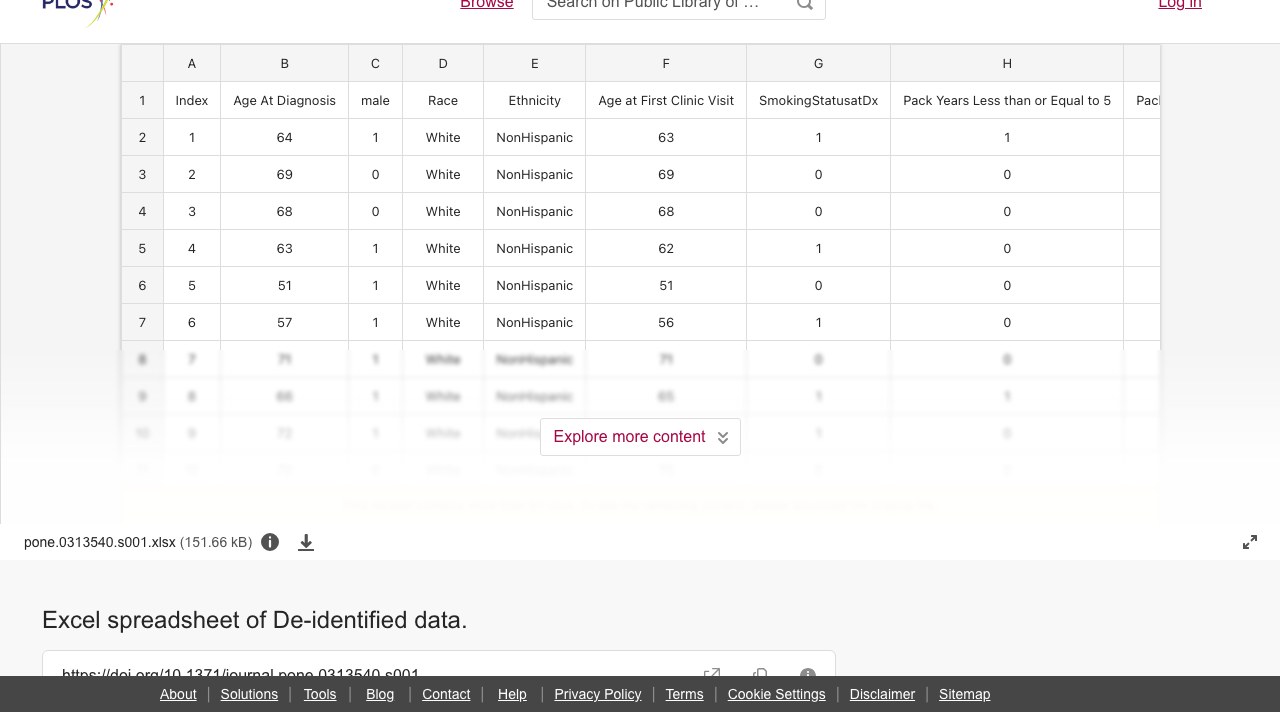Open Cookie Settings
The width and height of the screenshot is (1280, 720).
point(777,694)
